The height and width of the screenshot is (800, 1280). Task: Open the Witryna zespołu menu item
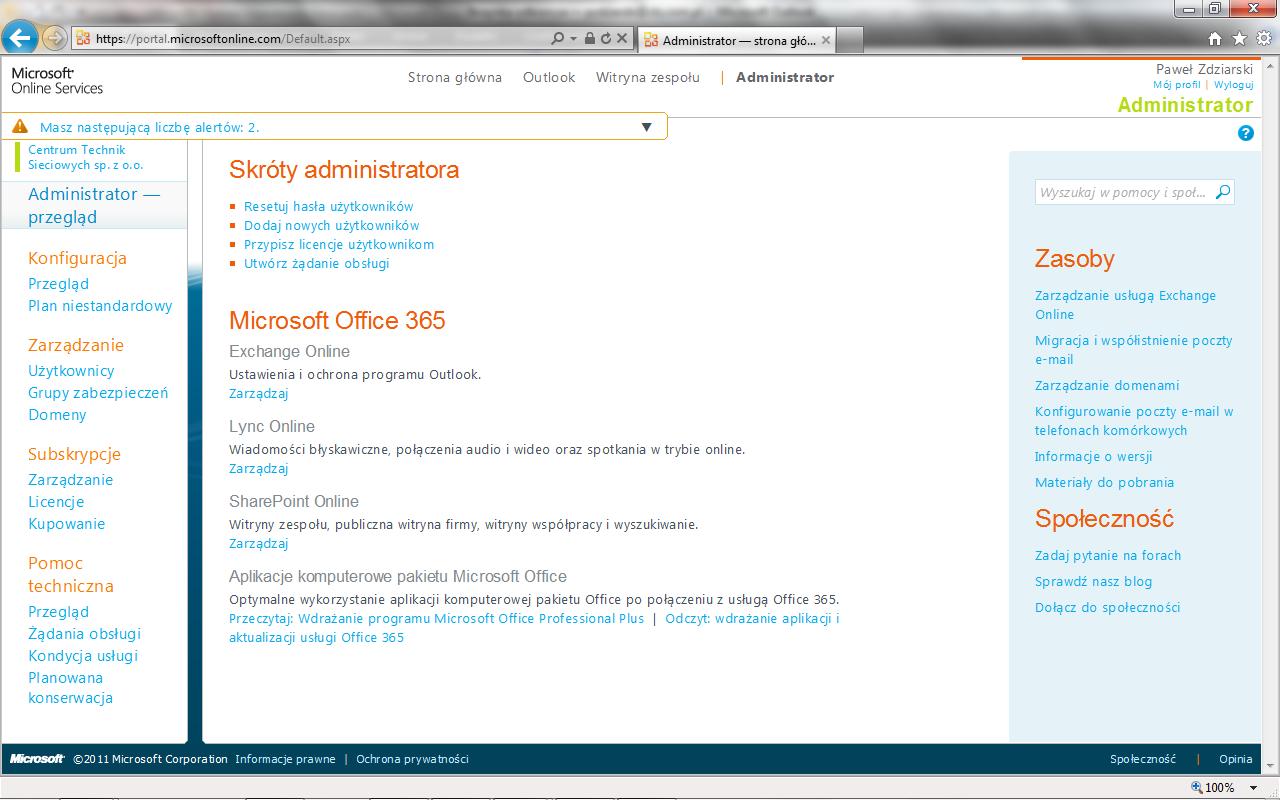pos(647,77)
